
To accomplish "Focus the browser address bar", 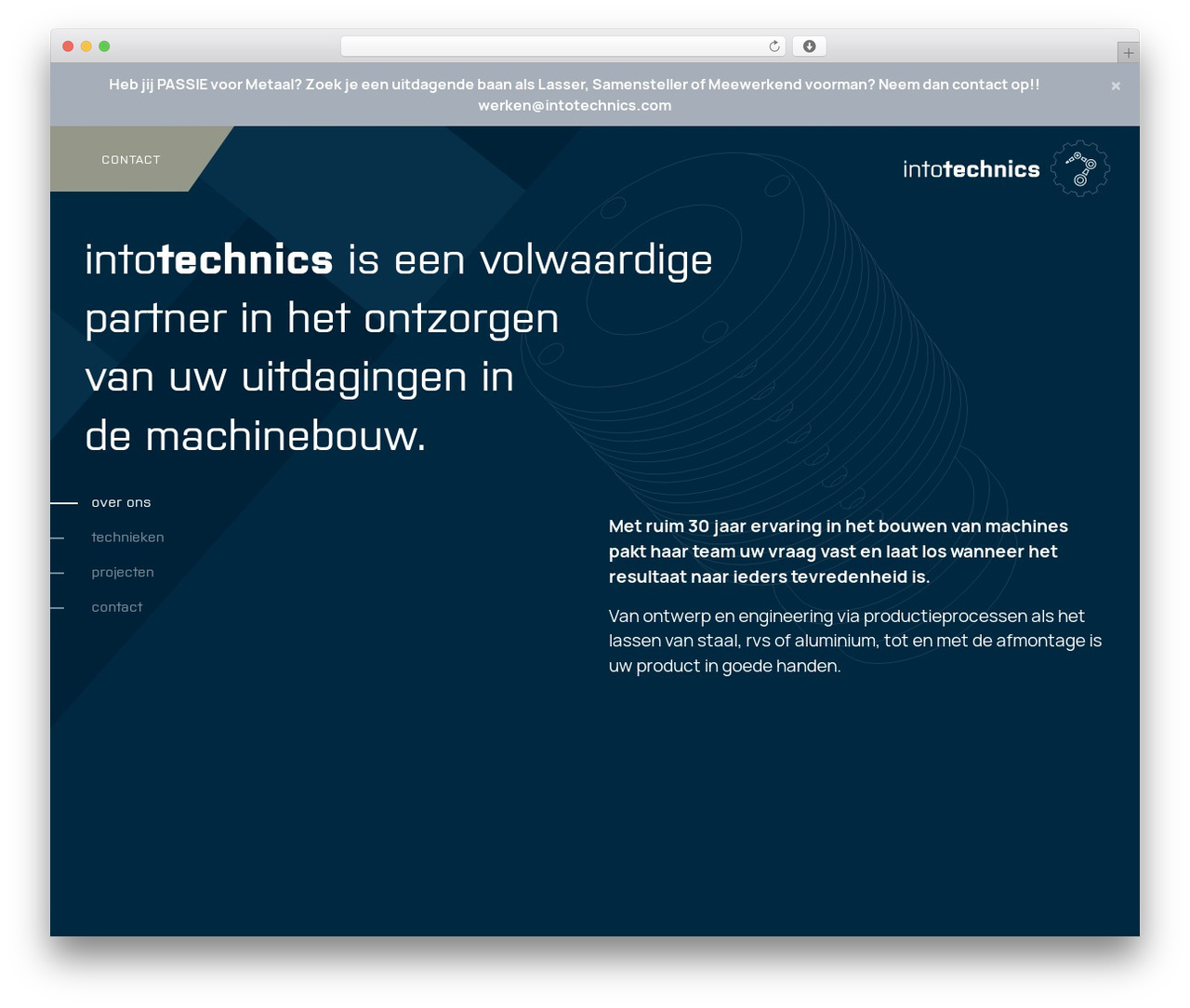I will [563, 46].
